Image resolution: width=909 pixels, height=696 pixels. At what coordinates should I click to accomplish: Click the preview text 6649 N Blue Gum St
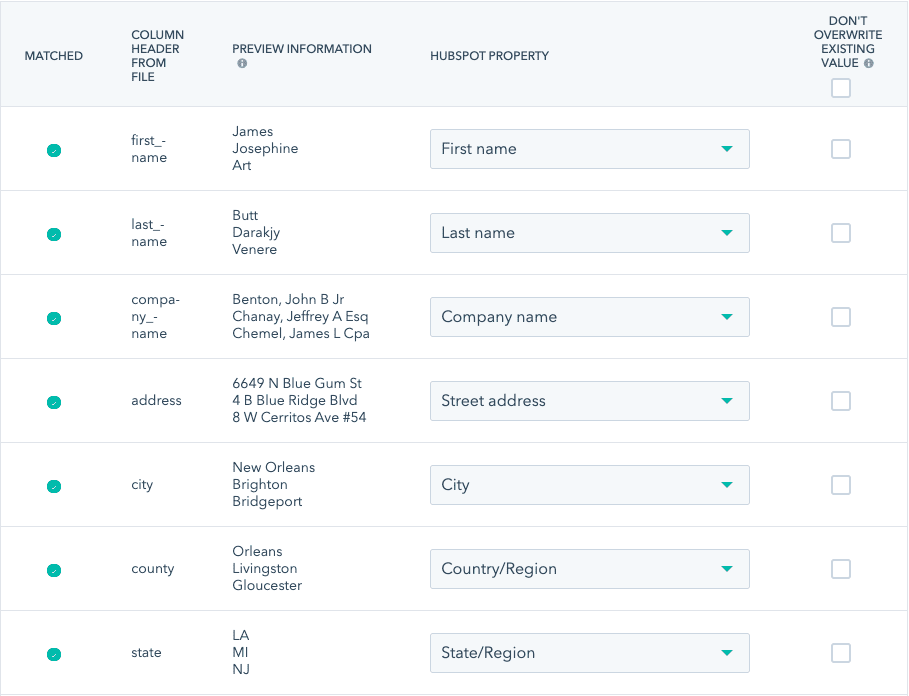tap(298, 382)
